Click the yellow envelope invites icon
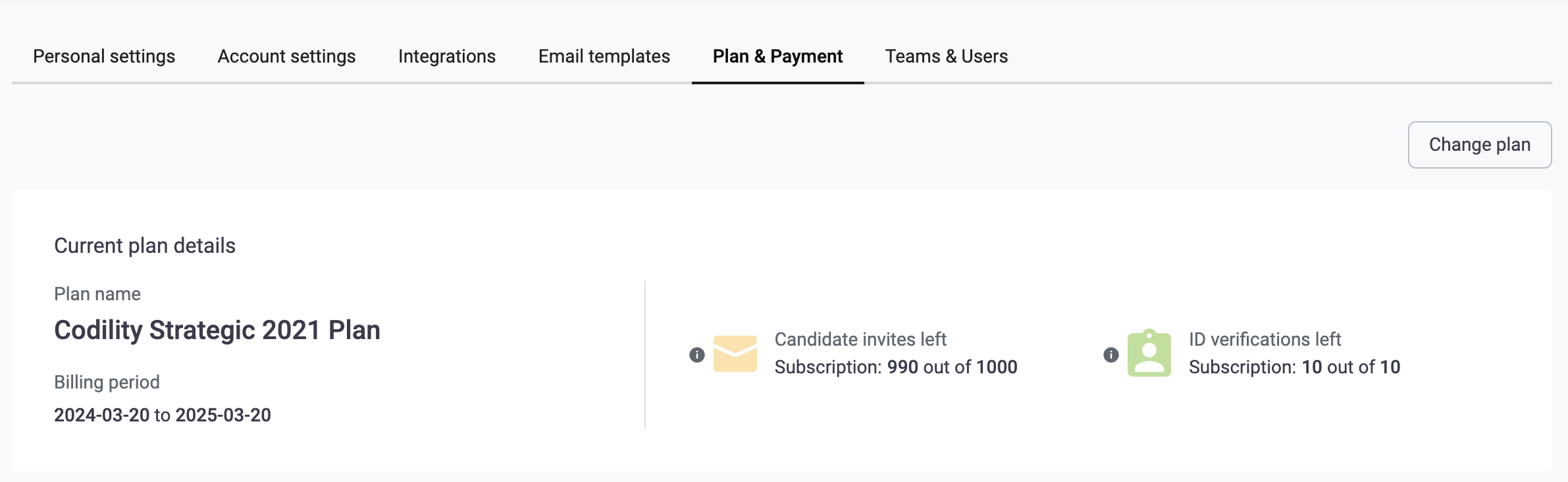This screenshot has height=482, width=1568. (x=735, y=354)
